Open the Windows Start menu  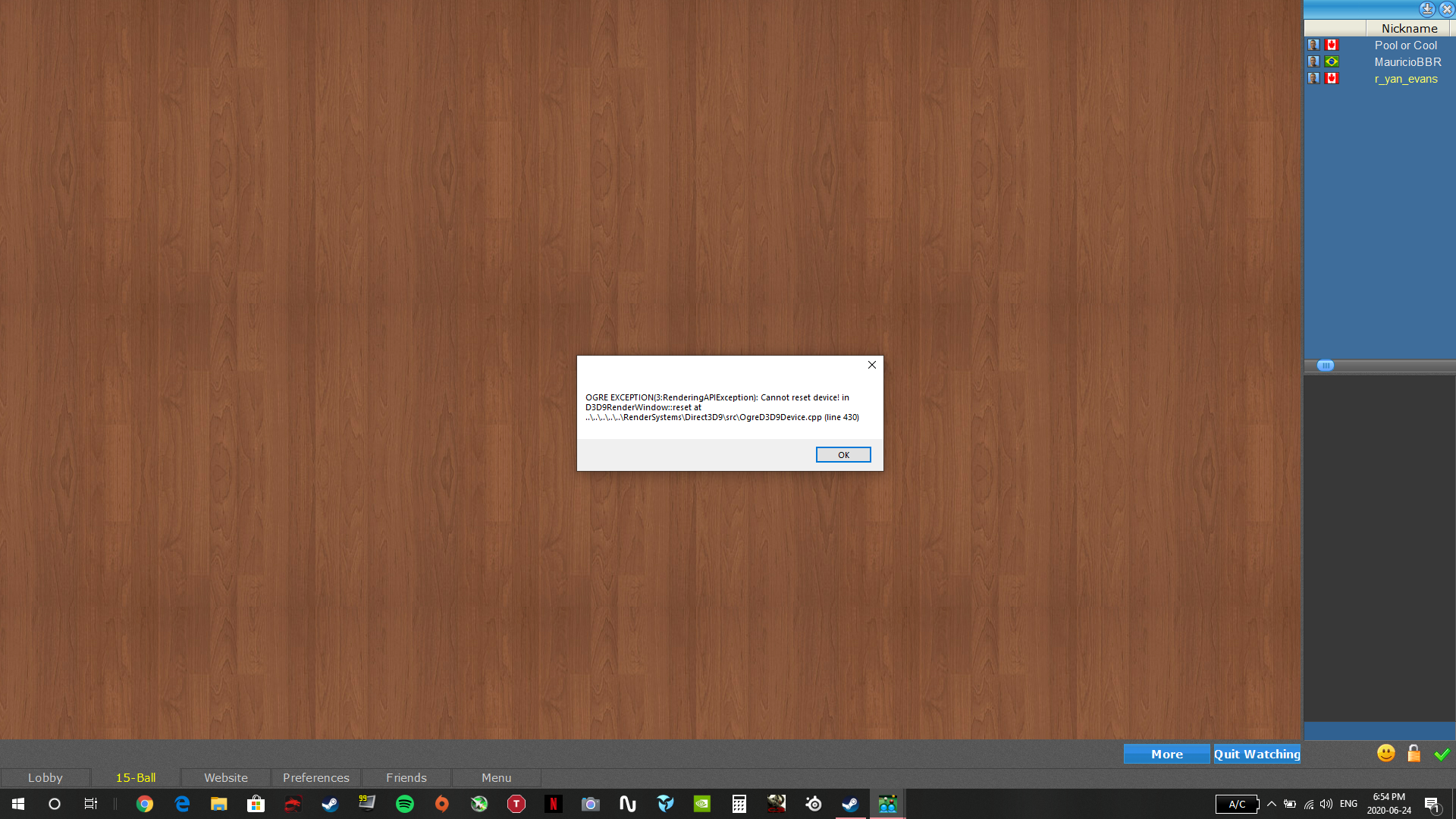(18, 804)
